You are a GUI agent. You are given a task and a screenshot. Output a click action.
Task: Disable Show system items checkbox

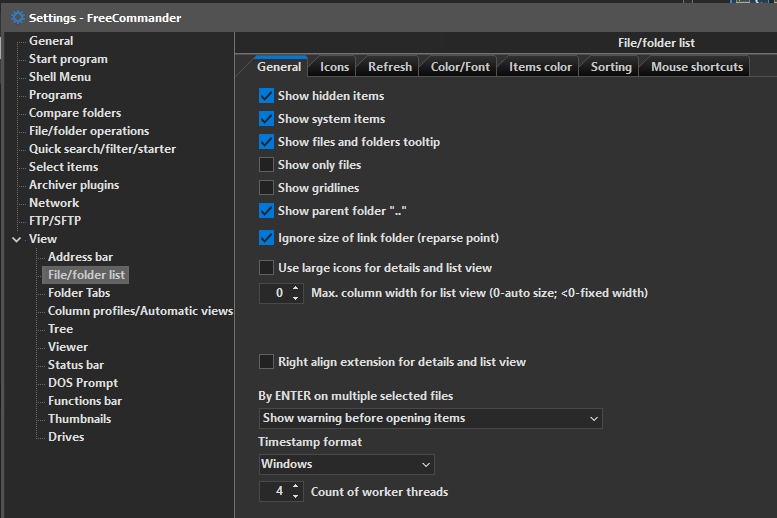[x=266, y=119]
